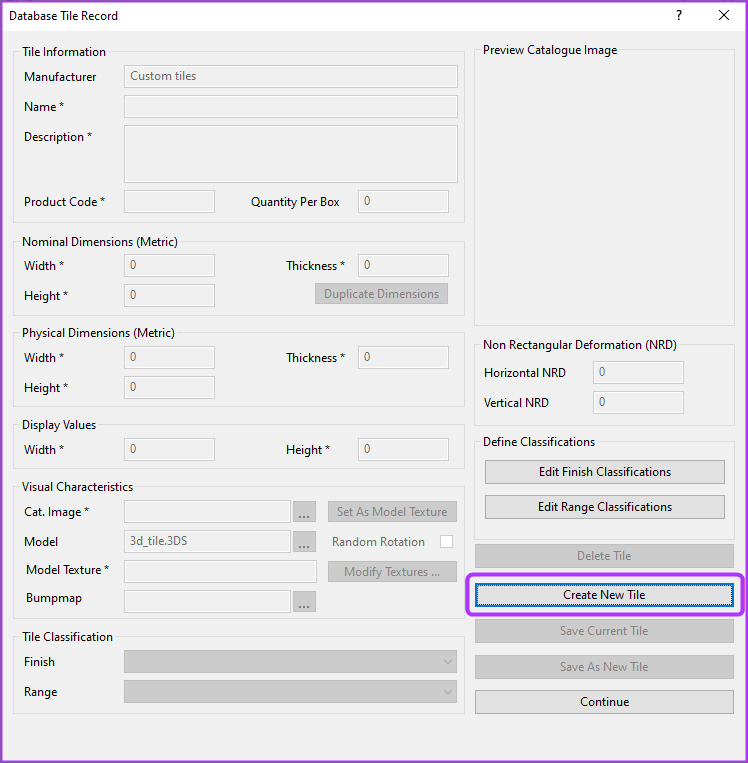
Task: Focus the Vertical NRD field
Action: click(x=638, y=402)
